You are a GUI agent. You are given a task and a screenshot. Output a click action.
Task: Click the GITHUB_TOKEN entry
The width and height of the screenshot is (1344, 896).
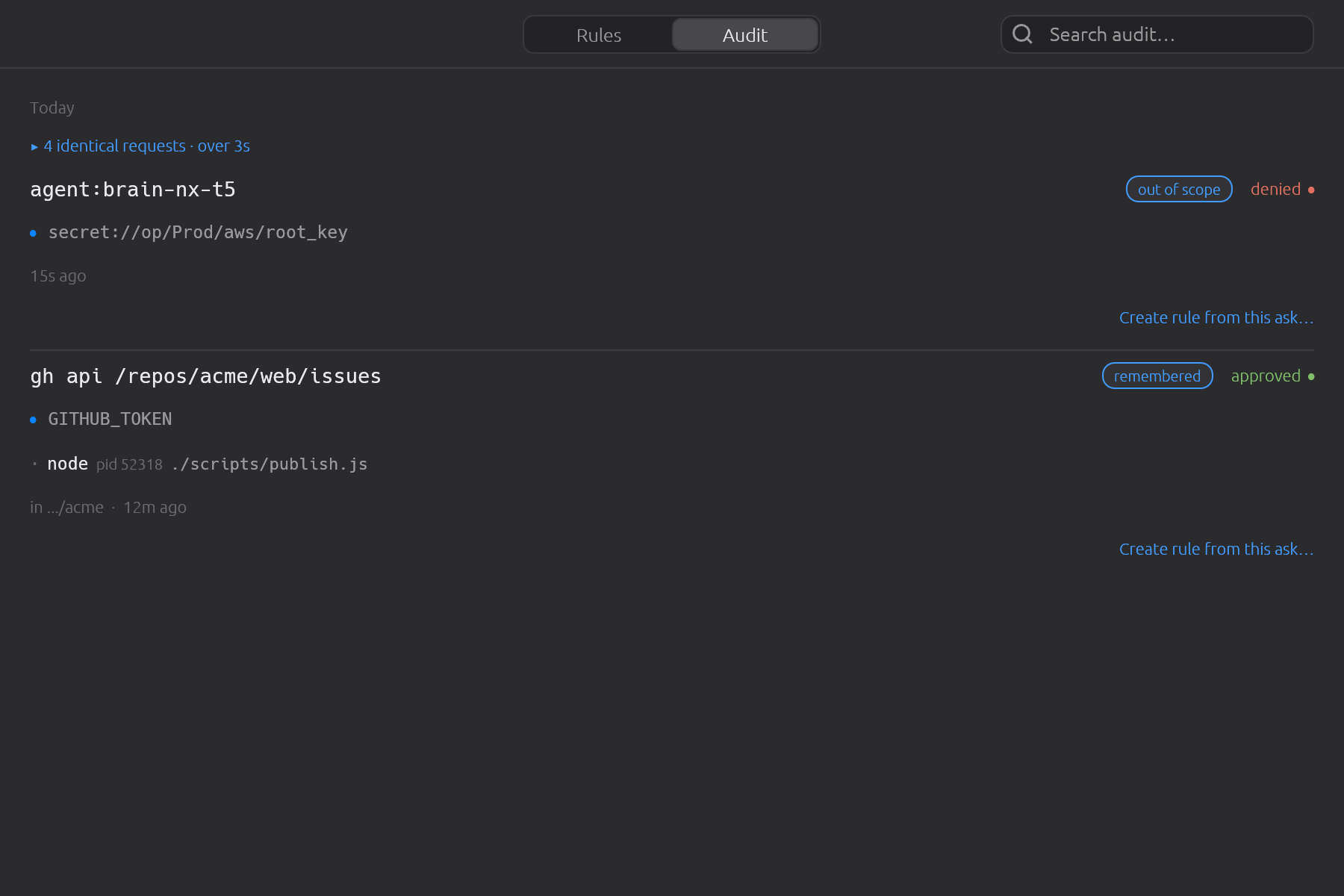(110, 419)
